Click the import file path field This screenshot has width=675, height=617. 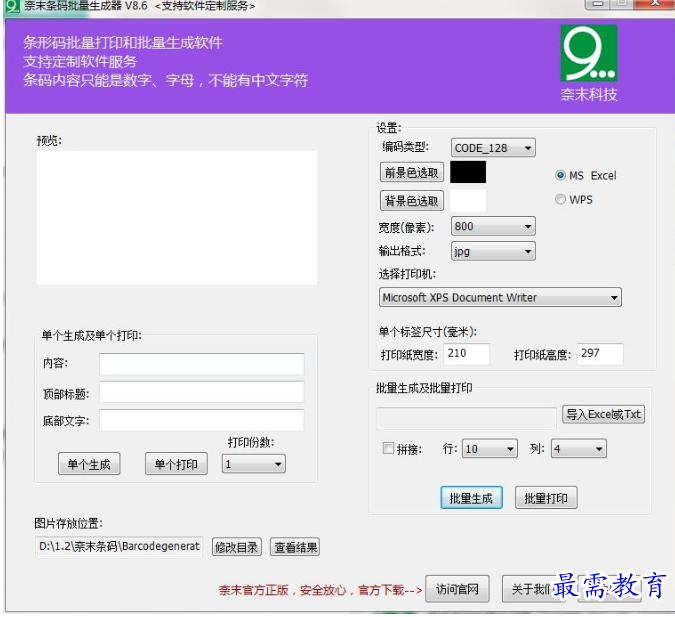466,418
